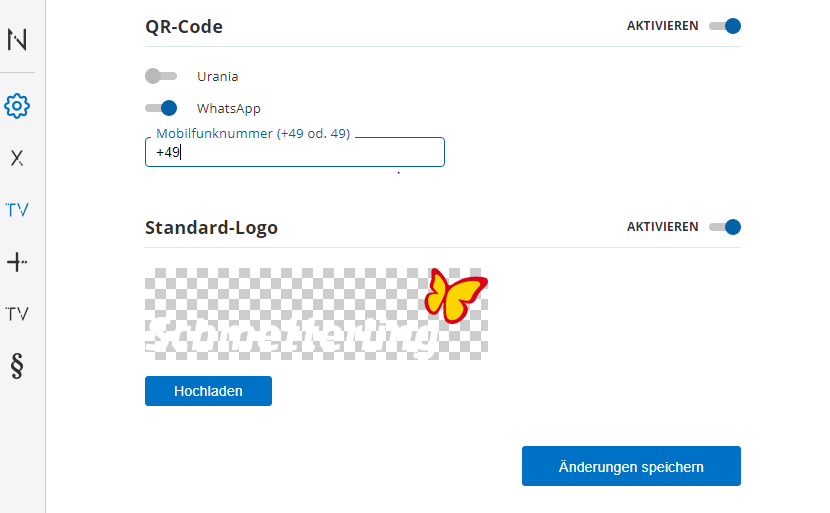Click the white Schmetterling text in the logo preview

tap(292, 337)
